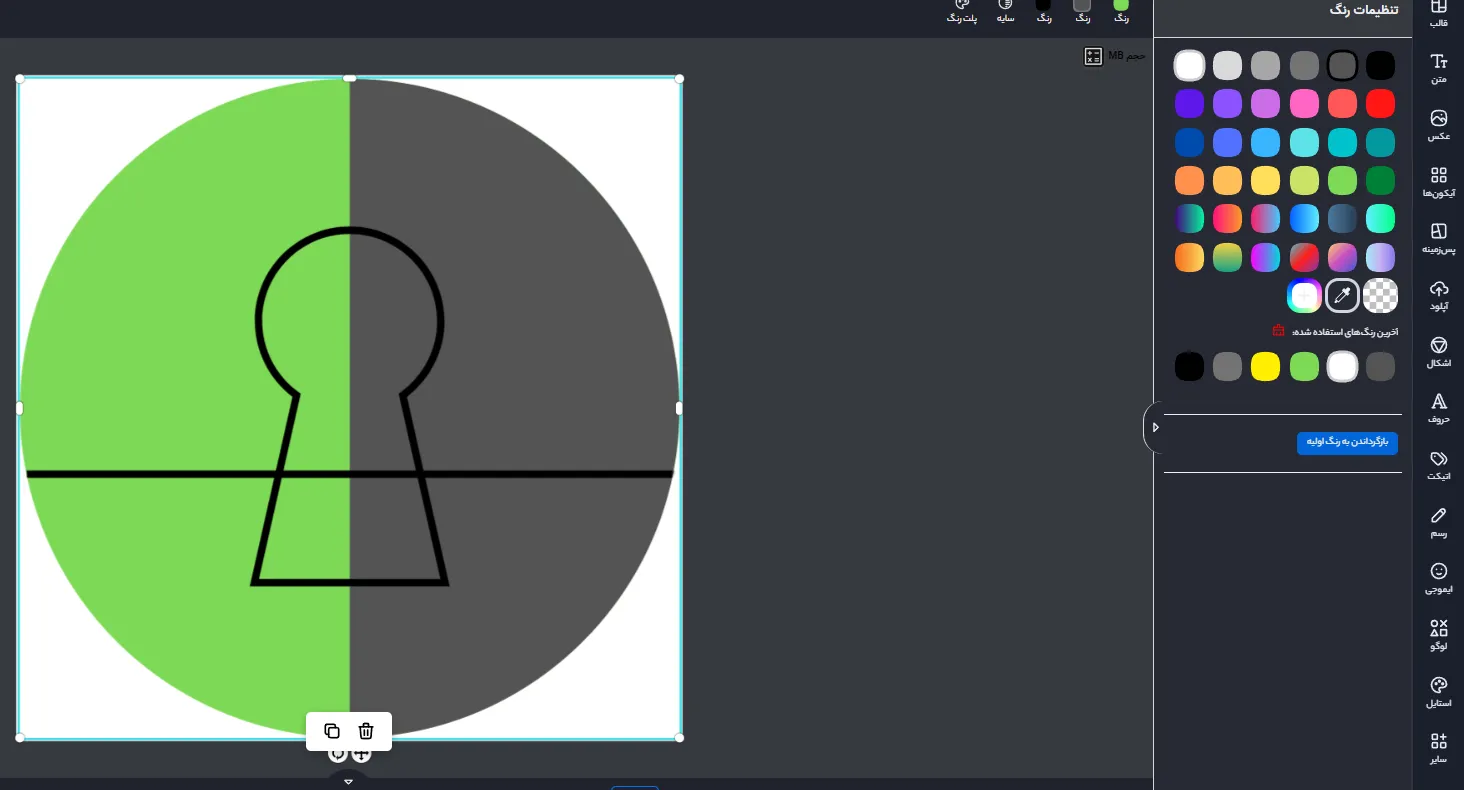This screenshot has width=1464, height=790.
Task: Open the متن (text) tool in sidebar
Action: 1438,69
